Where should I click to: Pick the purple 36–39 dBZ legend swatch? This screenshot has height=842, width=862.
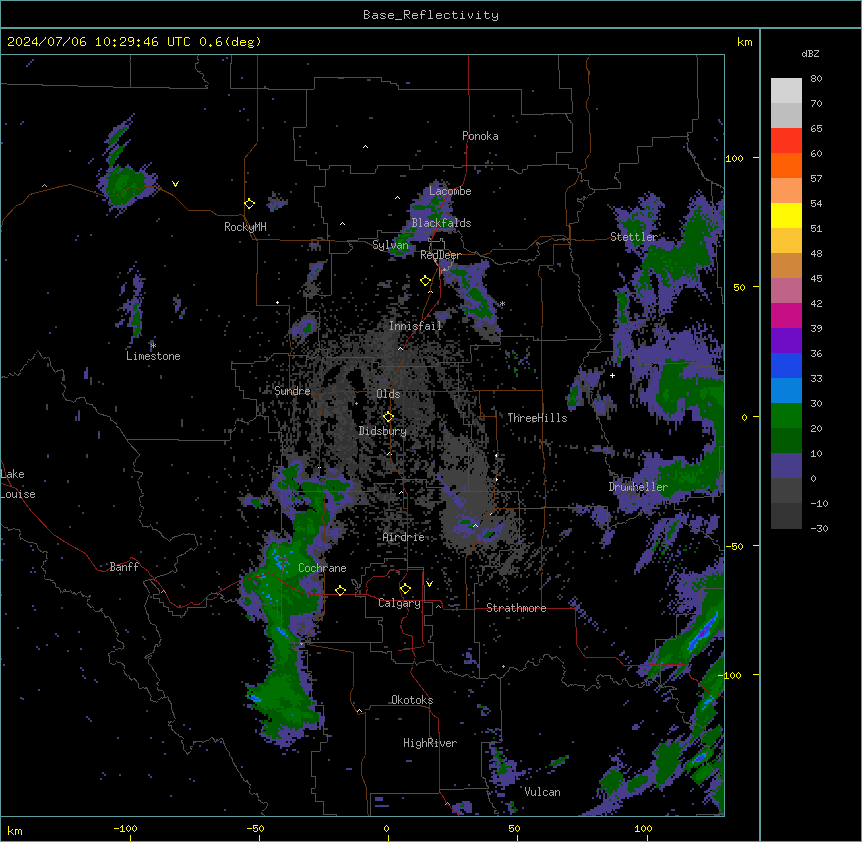click(x=786, y=341)
